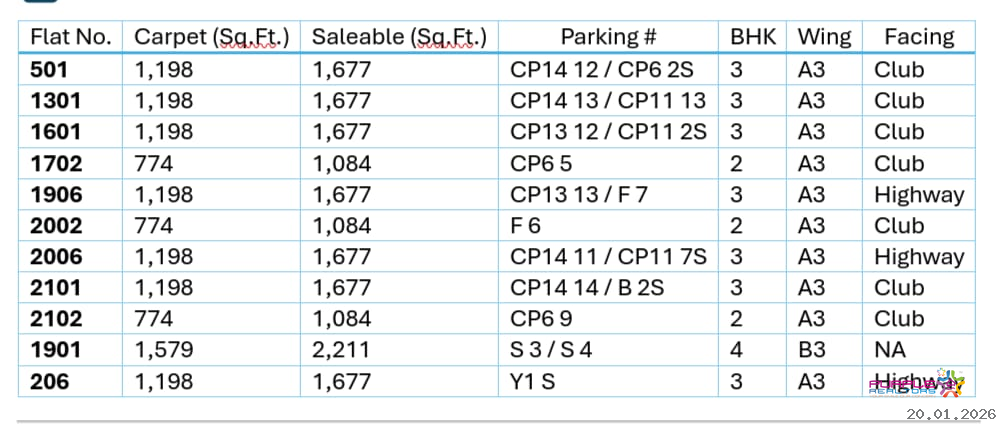The height and width of the screenshot is (429, 997).
Task: Select the flat 1906 cell
Action: tap(56, 195)
